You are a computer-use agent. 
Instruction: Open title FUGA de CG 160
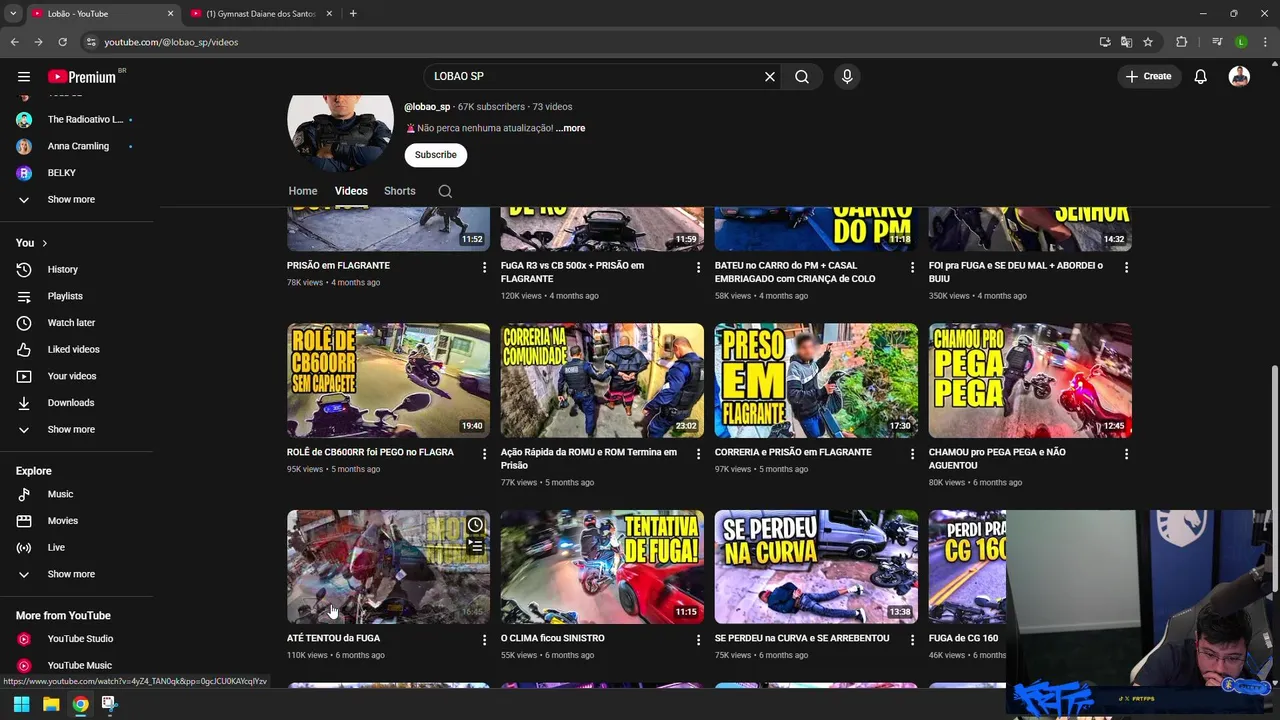(963, 638)
